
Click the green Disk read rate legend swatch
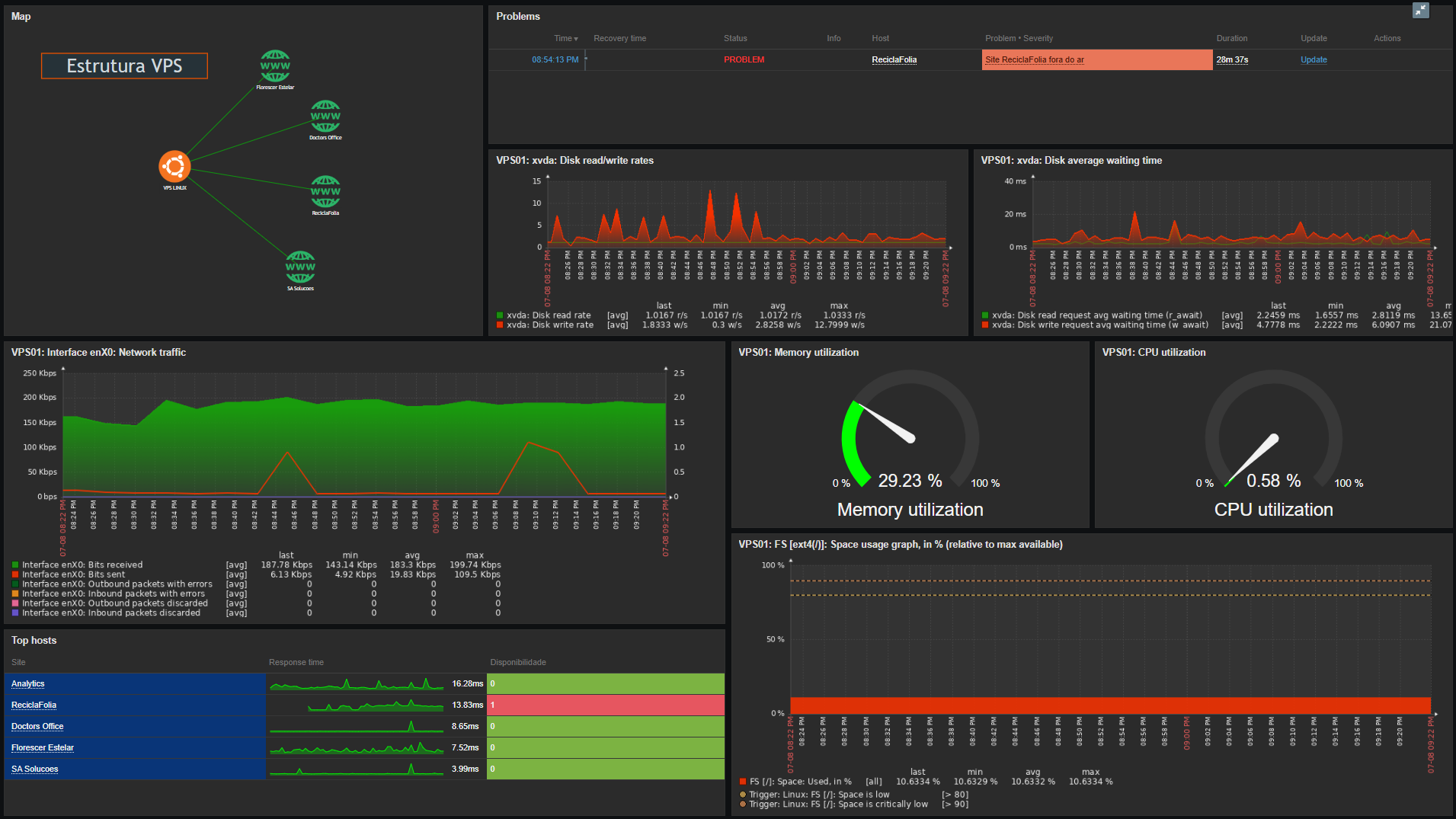coord(500,315)
